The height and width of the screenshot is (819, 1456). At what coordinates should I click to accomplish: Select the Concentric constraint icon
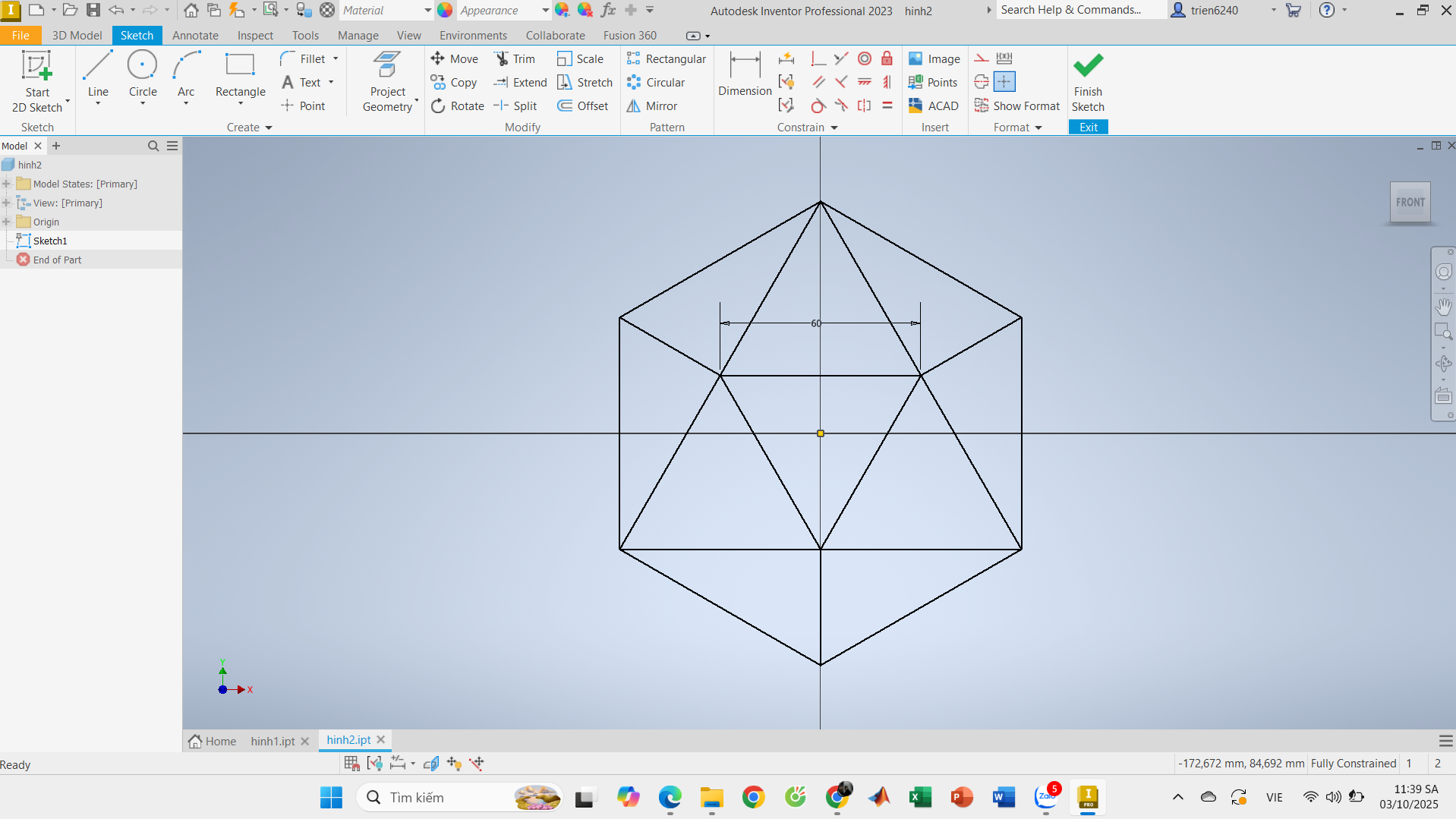[864, 59]
